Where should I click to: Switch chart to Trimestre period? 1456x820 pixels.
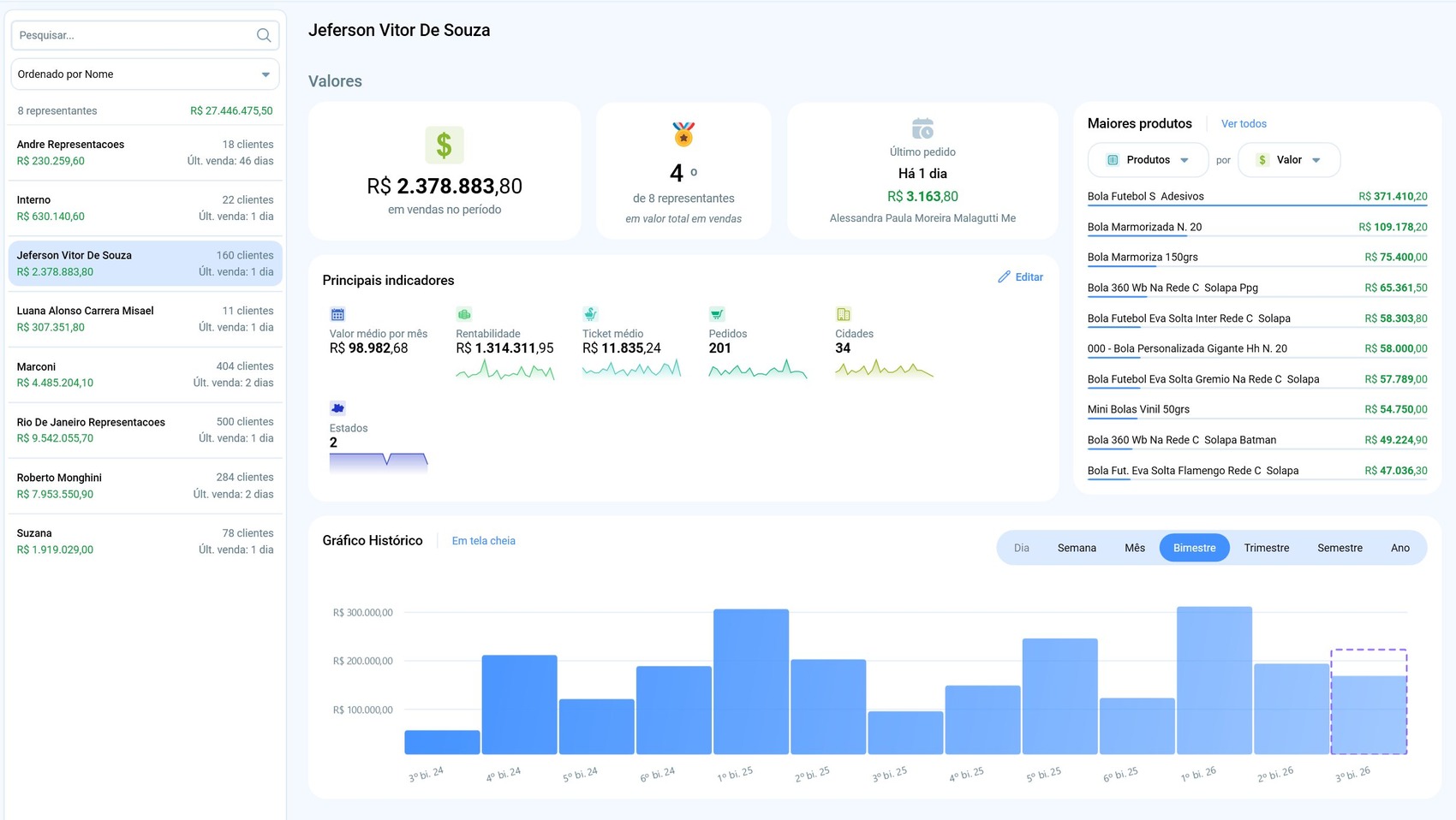coord(1267,548)
